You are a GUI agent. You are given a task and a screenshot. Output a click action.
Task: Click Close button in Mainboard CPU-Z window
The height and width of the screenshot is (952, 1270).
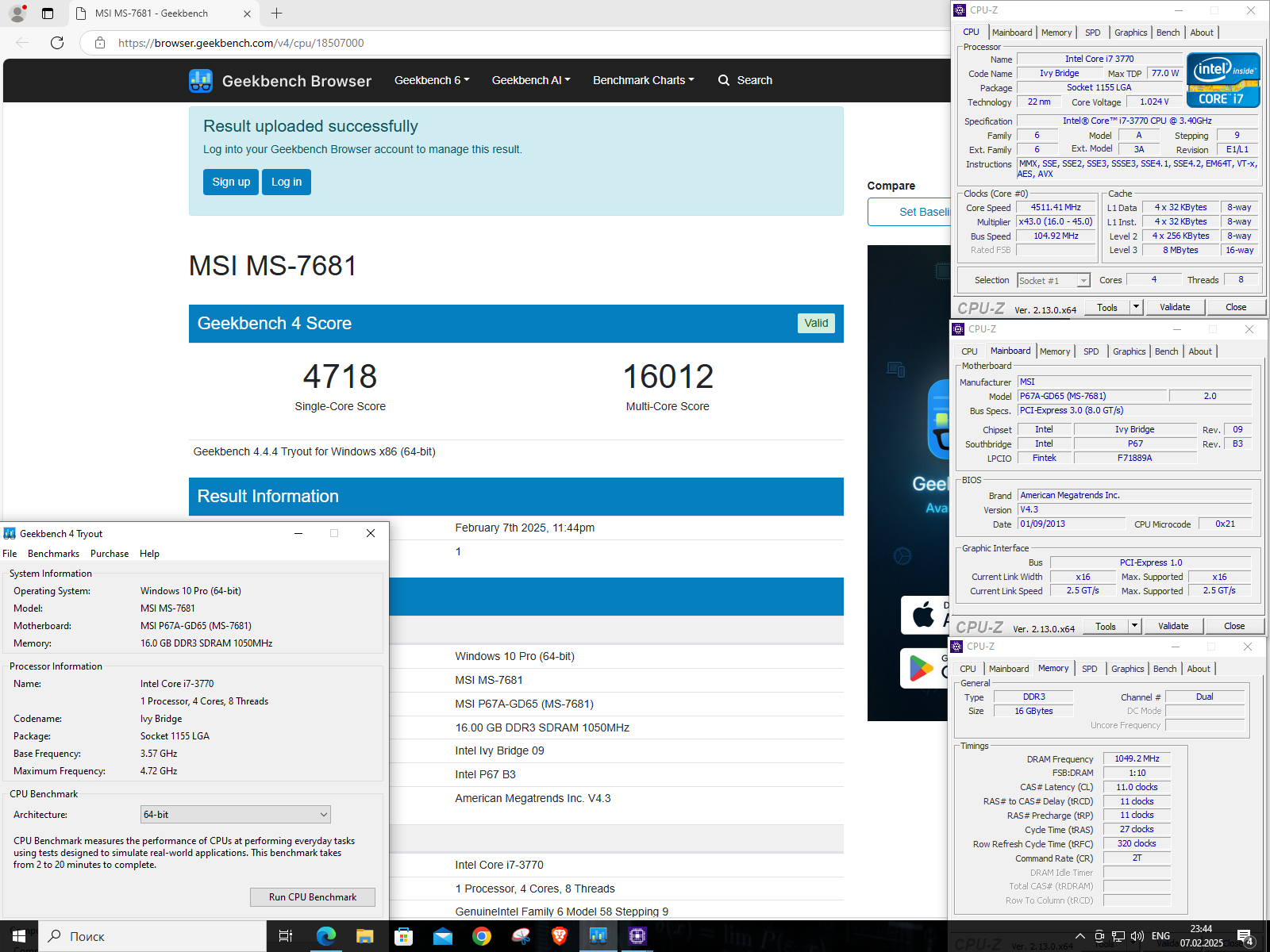point(1234,626)
